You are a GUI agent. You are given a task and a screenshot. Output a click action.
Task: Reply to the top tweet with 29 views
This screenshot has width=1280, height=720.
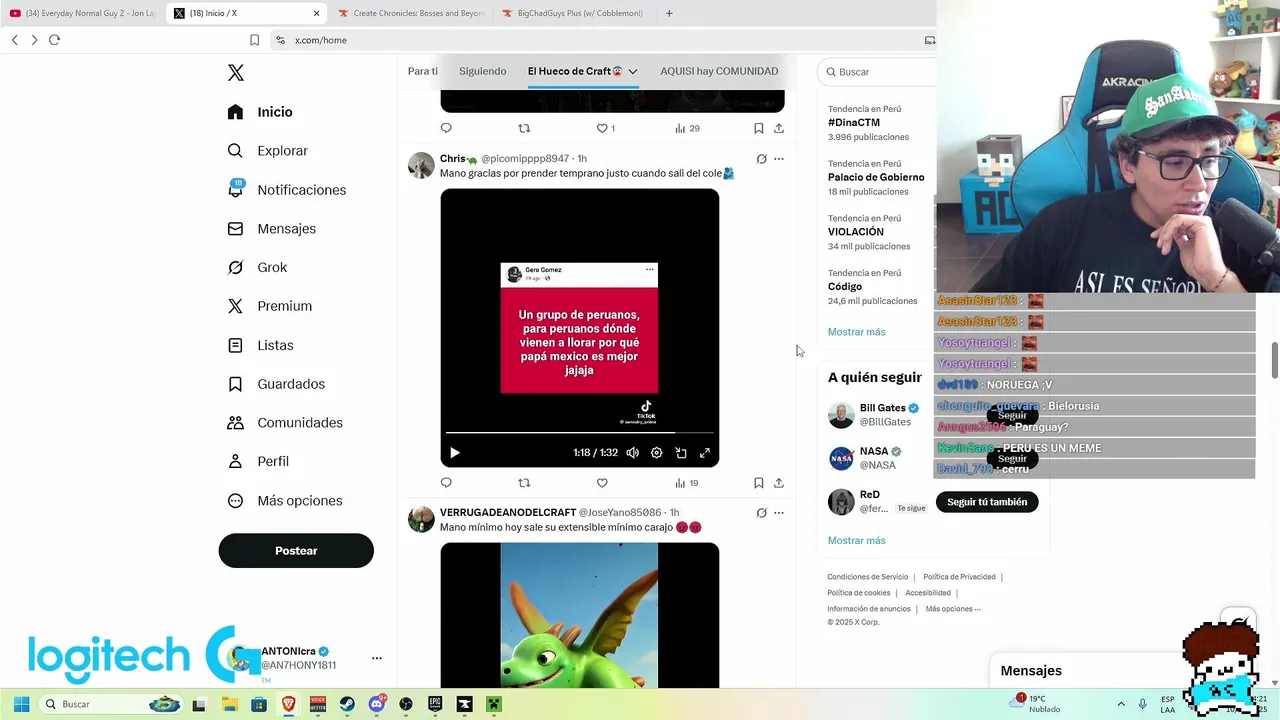coord(446,128)
